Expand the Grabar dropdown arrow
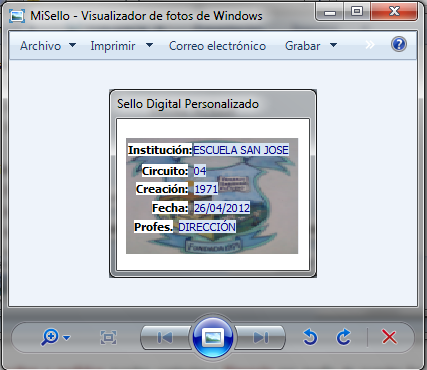 333,45
